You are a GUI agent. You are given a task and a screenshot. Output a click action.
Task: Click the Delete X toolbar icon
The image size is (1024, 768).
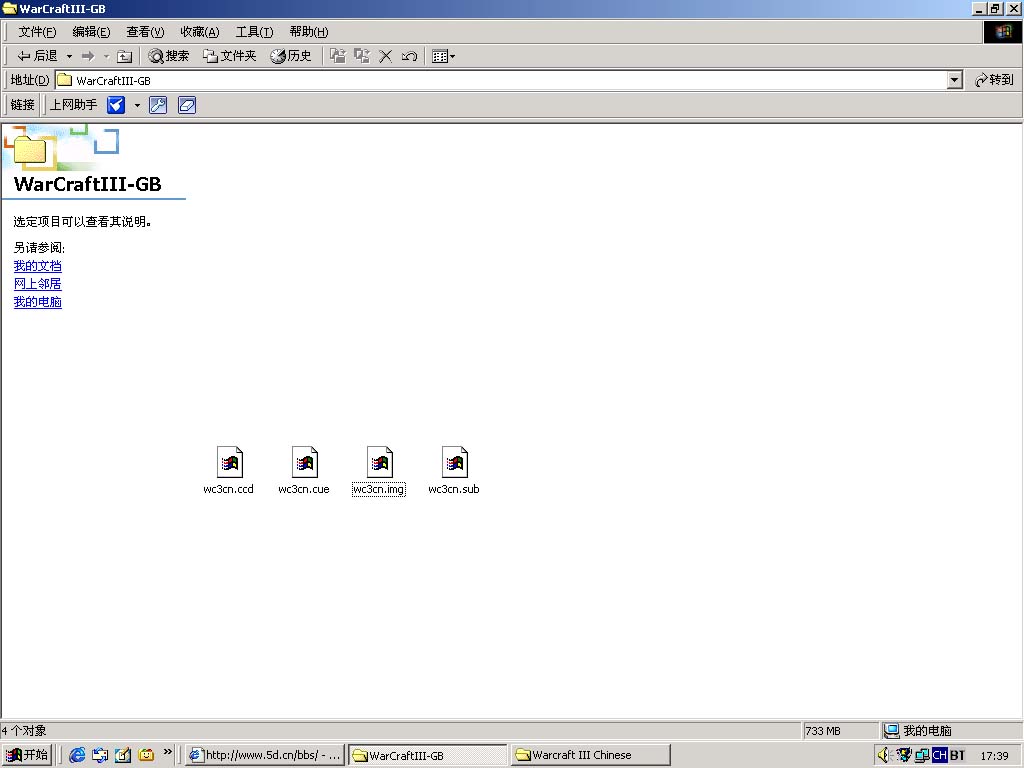[386, 56]
